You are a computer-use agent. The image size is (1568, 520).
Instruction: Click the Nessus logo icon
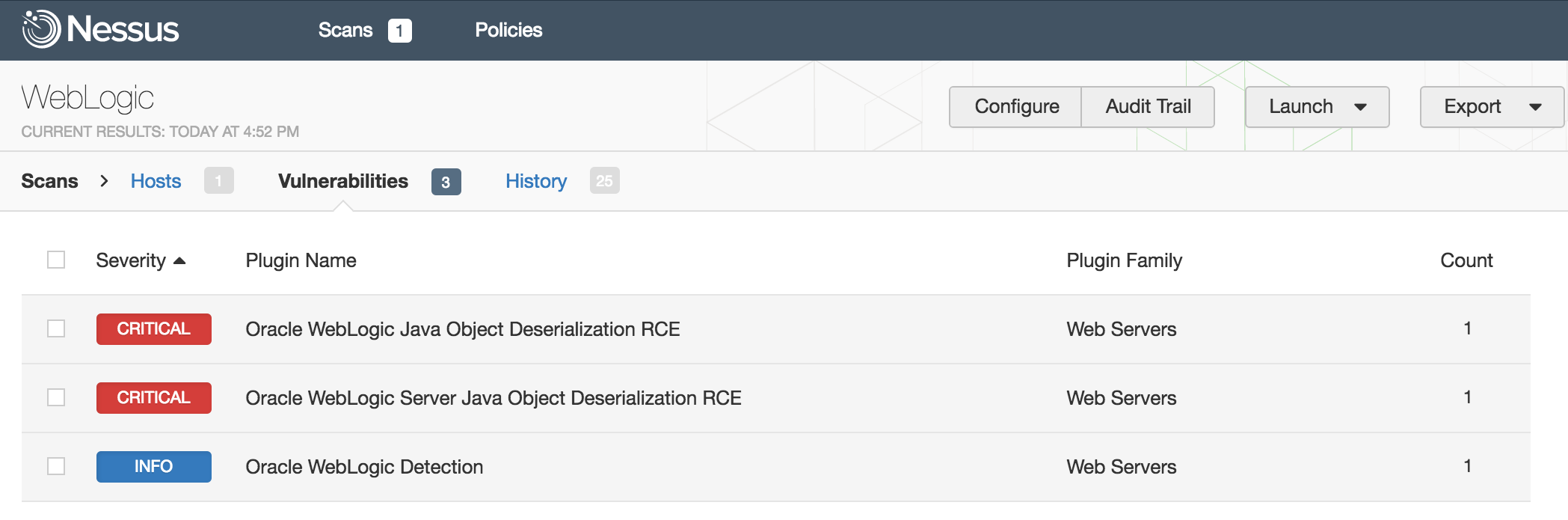tap(41, 29)
